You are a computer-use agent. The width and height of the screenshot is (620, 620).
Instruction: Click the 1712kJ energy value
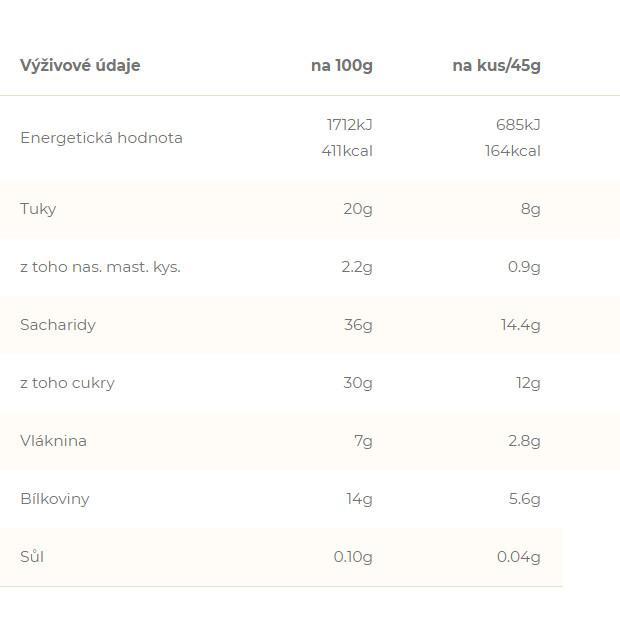click(x=349, y=125)
